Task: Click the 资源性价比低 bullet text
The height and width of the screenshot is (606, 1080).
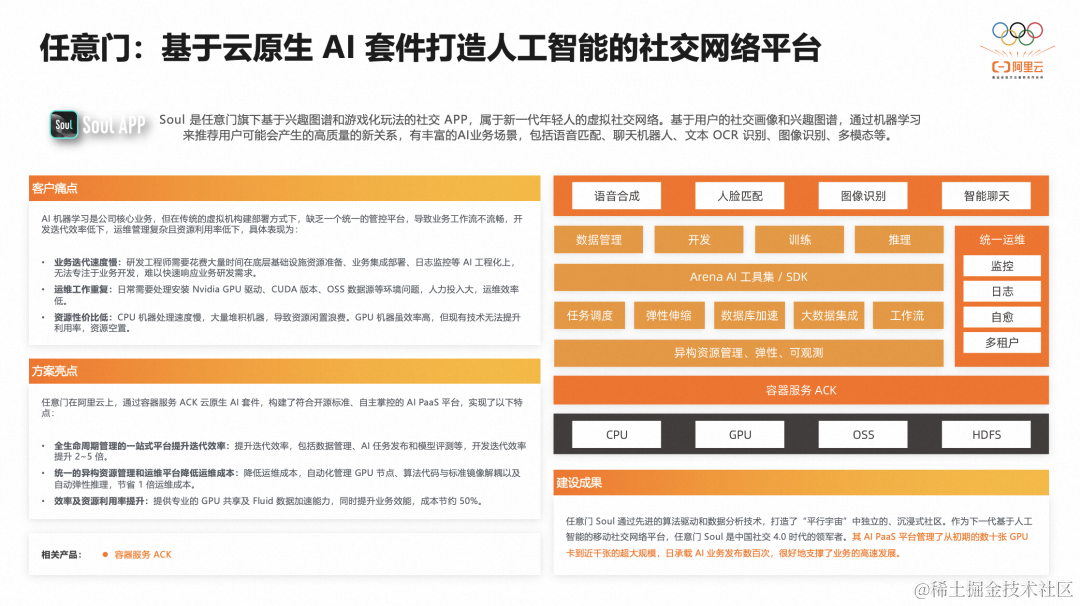Action: (x=287, y=322)
